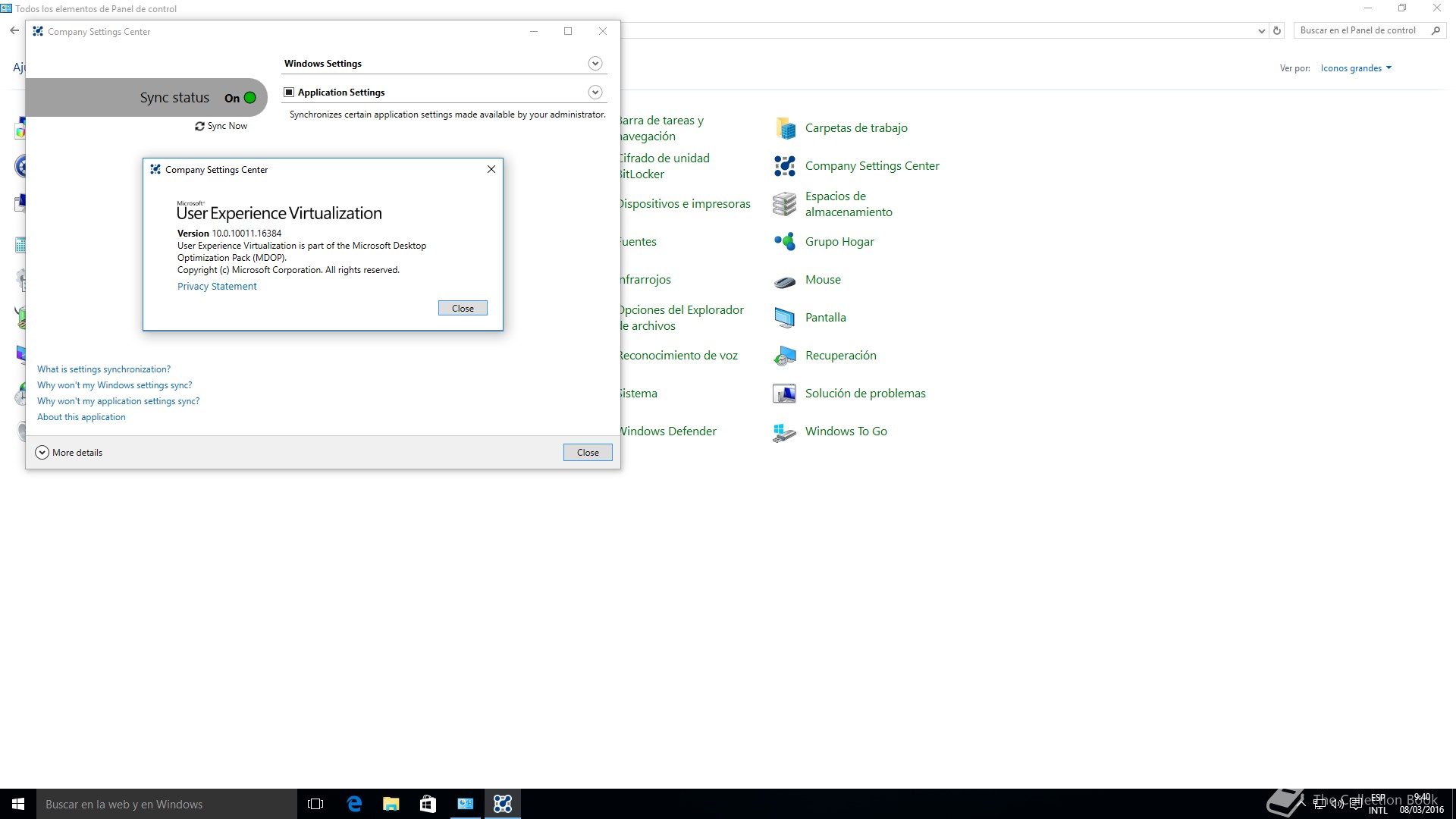
Task: Open the Control Panel address bar dropdown
Action: 1261,31
